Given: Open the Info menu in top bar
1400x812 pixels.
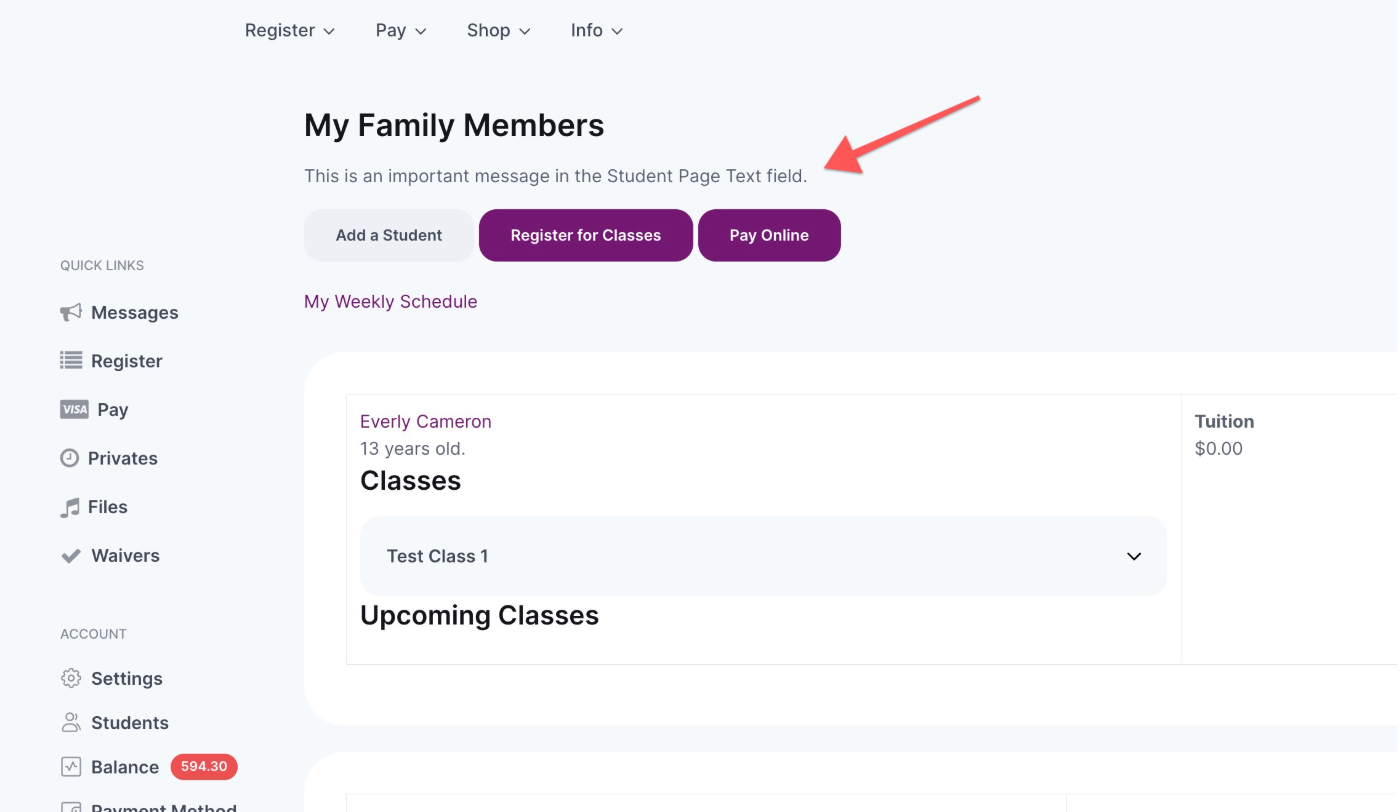Looking at the screenshot, I should coord(597,31).
